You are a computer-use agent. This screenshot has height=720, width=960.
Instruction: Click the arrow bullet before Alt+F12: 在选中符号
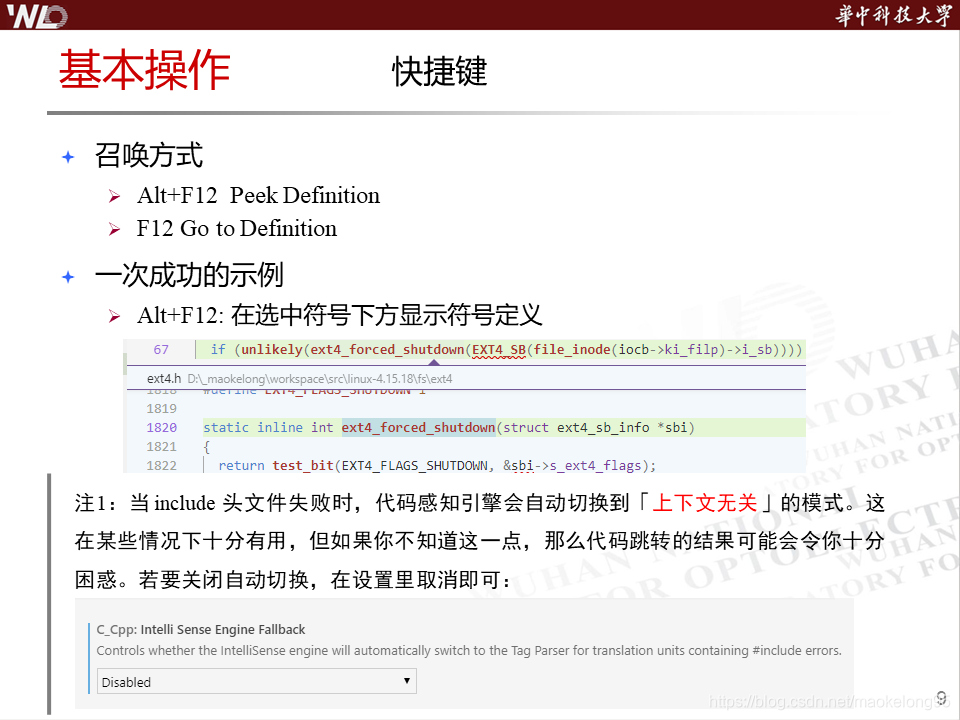pos(114,316)
